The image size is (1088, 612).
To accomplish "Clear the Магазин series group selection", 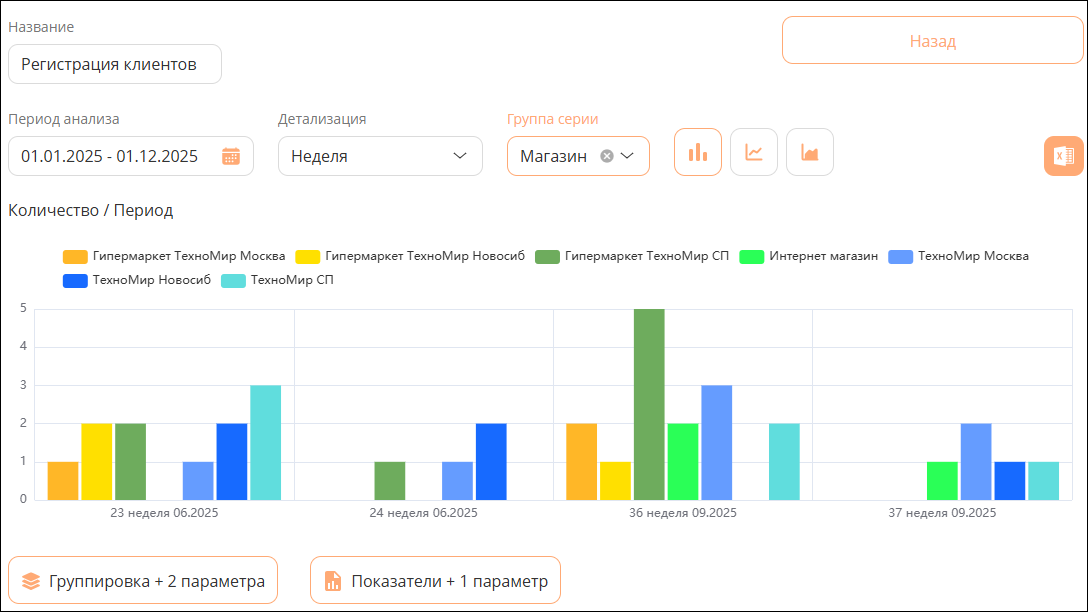I will [606, 156].
